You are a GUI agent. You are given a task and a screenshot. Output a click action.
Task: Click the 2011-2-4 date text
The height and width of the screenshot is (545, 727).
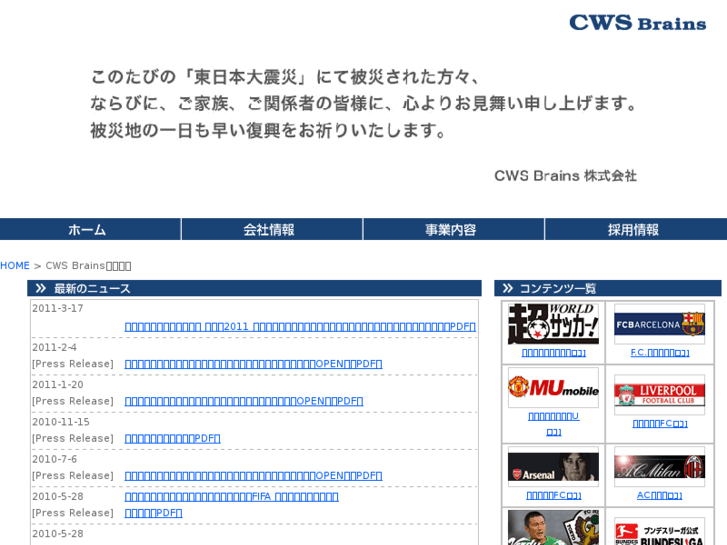tap(55, 347)
